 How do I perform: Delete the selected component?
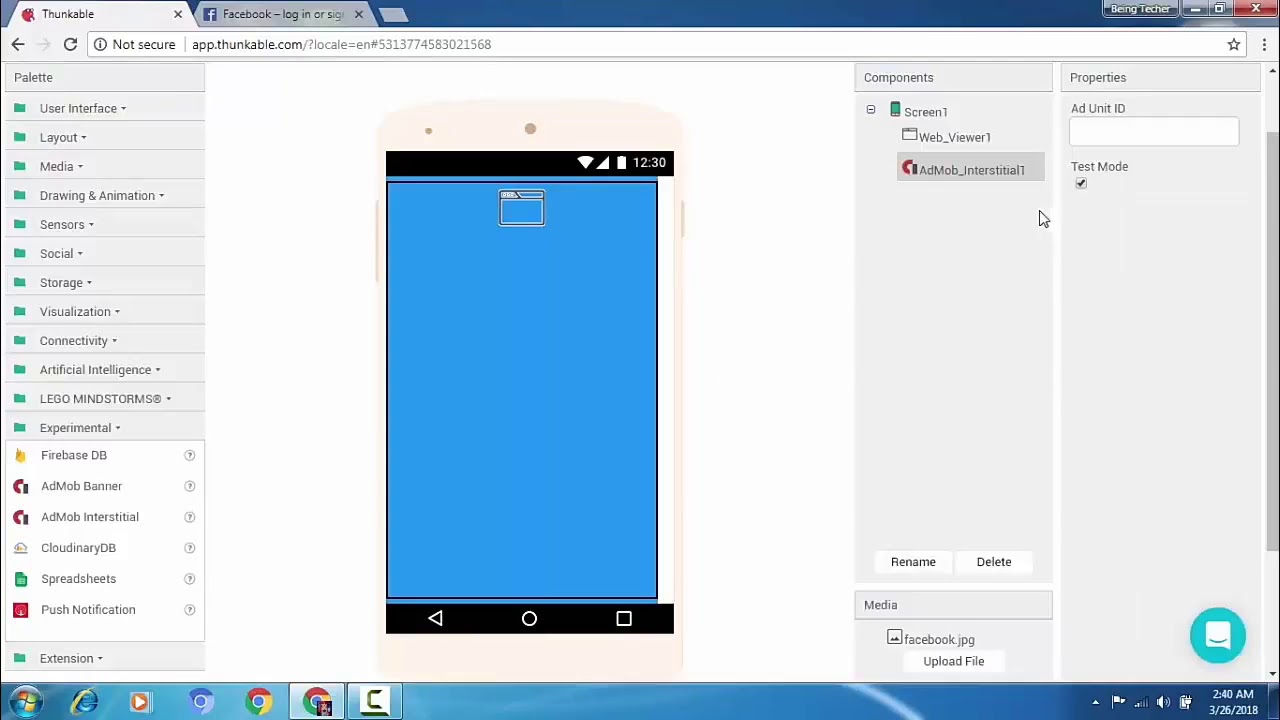coord(994,562)
